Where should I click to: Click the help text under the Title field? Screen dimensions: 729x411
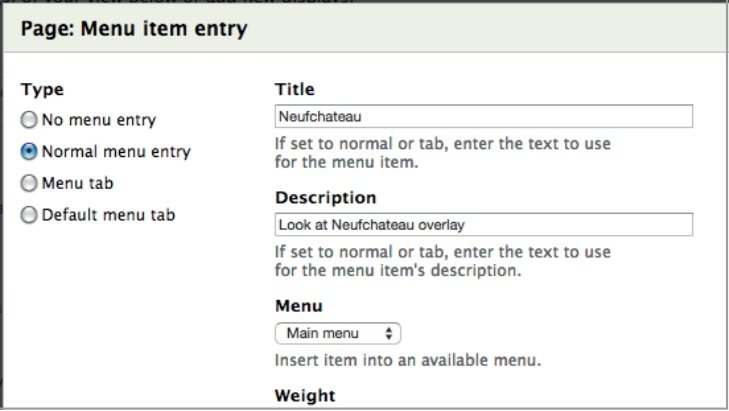(x=443, y=152)
